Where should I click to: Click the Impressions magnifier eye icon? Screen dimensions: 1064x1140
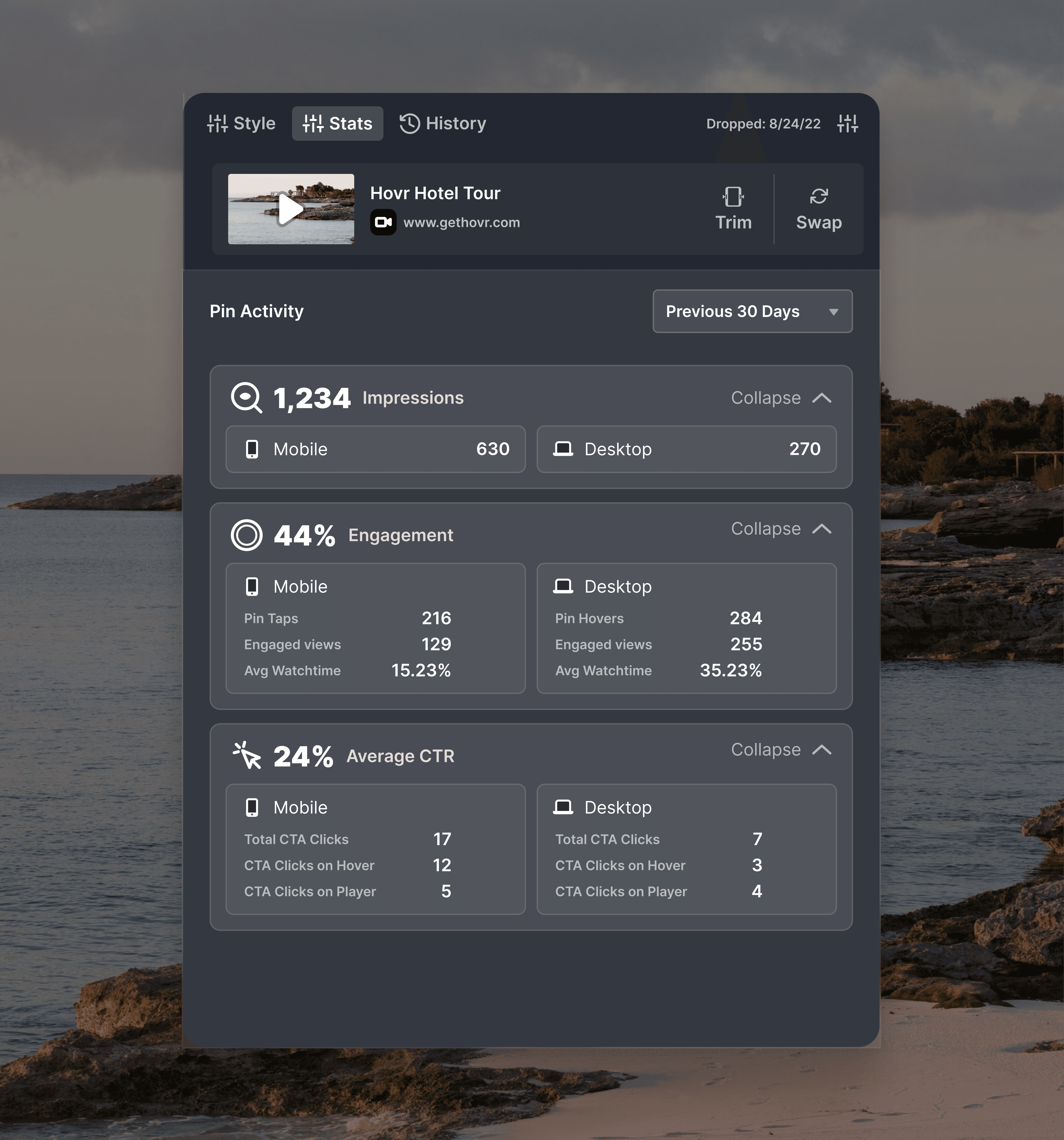click(x=246, y=397)
